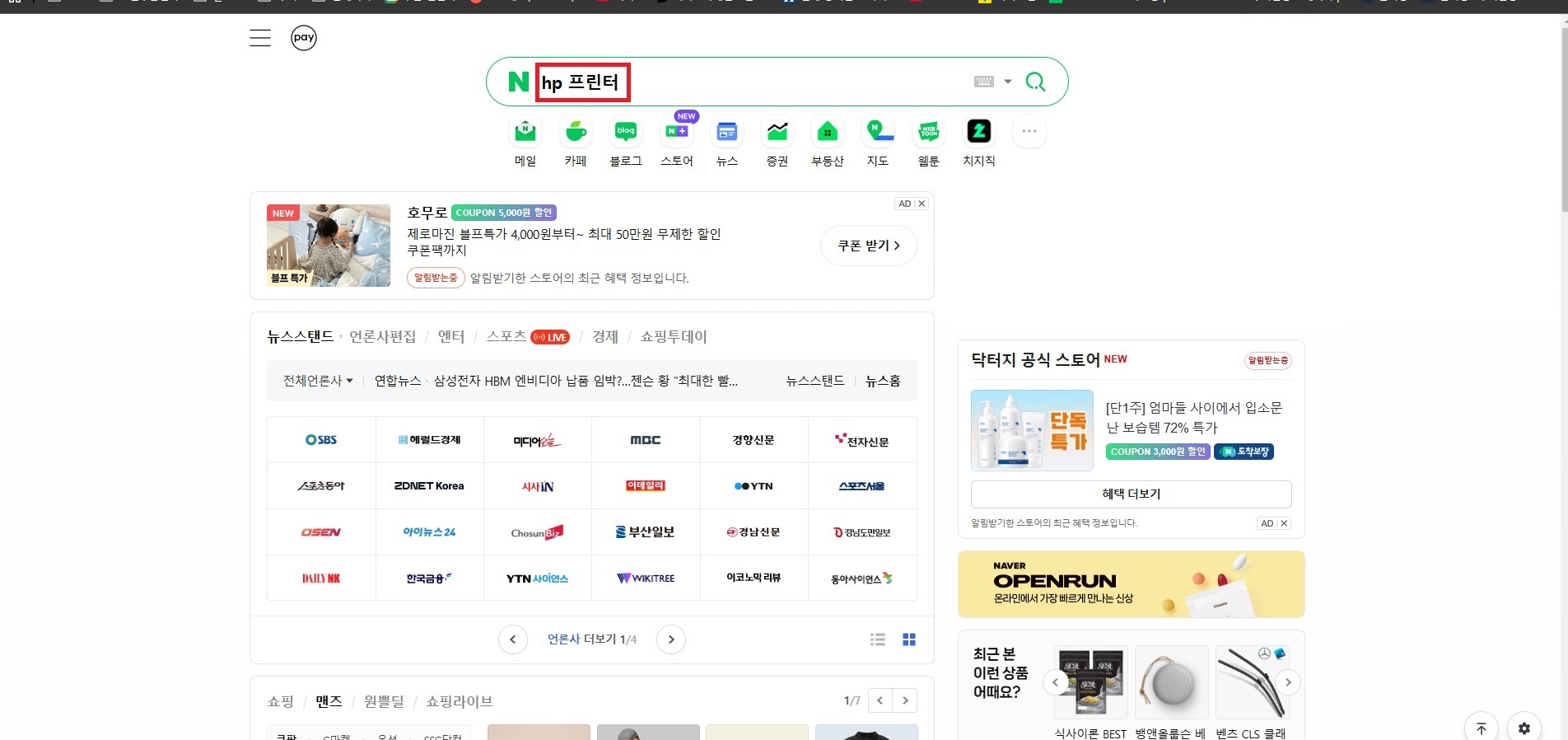The image size is (1568, 740).
Task: Click 혜택 더보기 button
Action: click(x=1132, y=494)
